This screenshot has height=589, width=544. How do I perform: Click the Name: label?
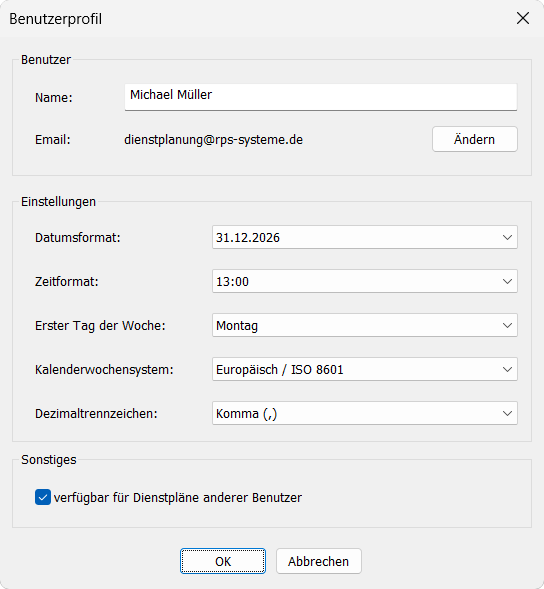pyautogui.click(x=54, y=98)
